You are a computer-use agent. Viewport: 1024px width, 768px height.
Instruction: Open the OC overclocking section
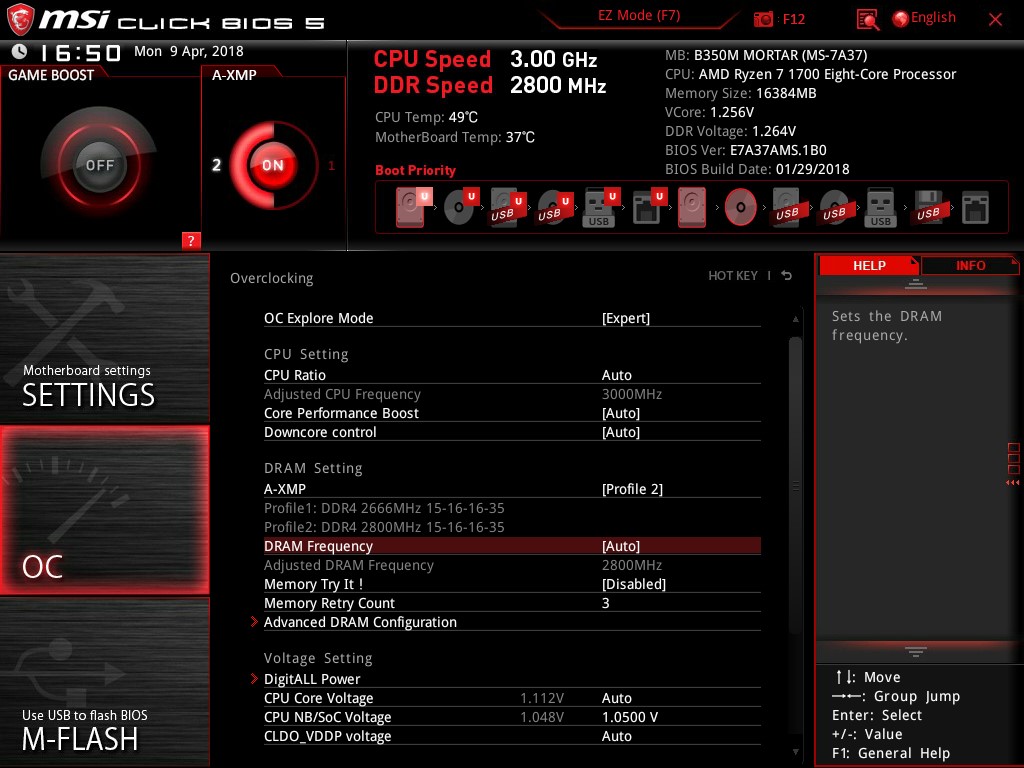click(x=104, y=510)
